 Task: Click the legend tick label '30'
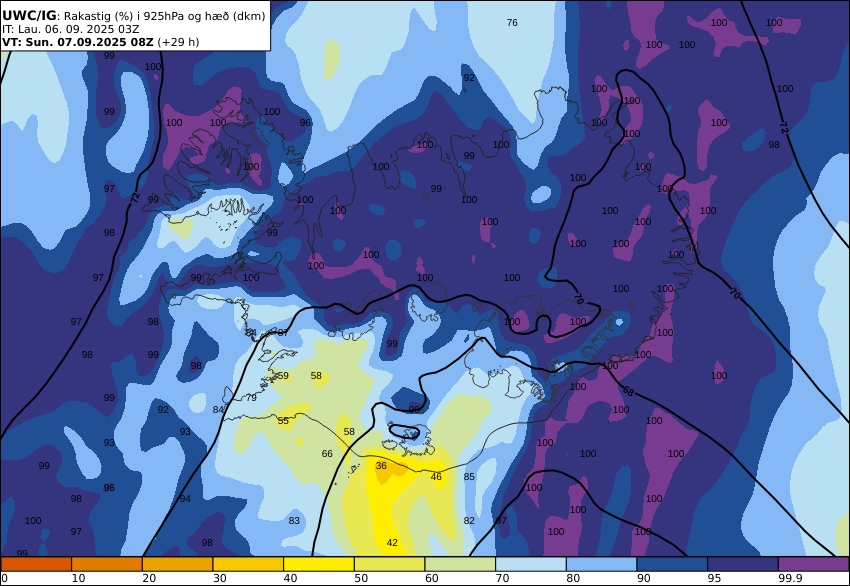tap(220, 578)
